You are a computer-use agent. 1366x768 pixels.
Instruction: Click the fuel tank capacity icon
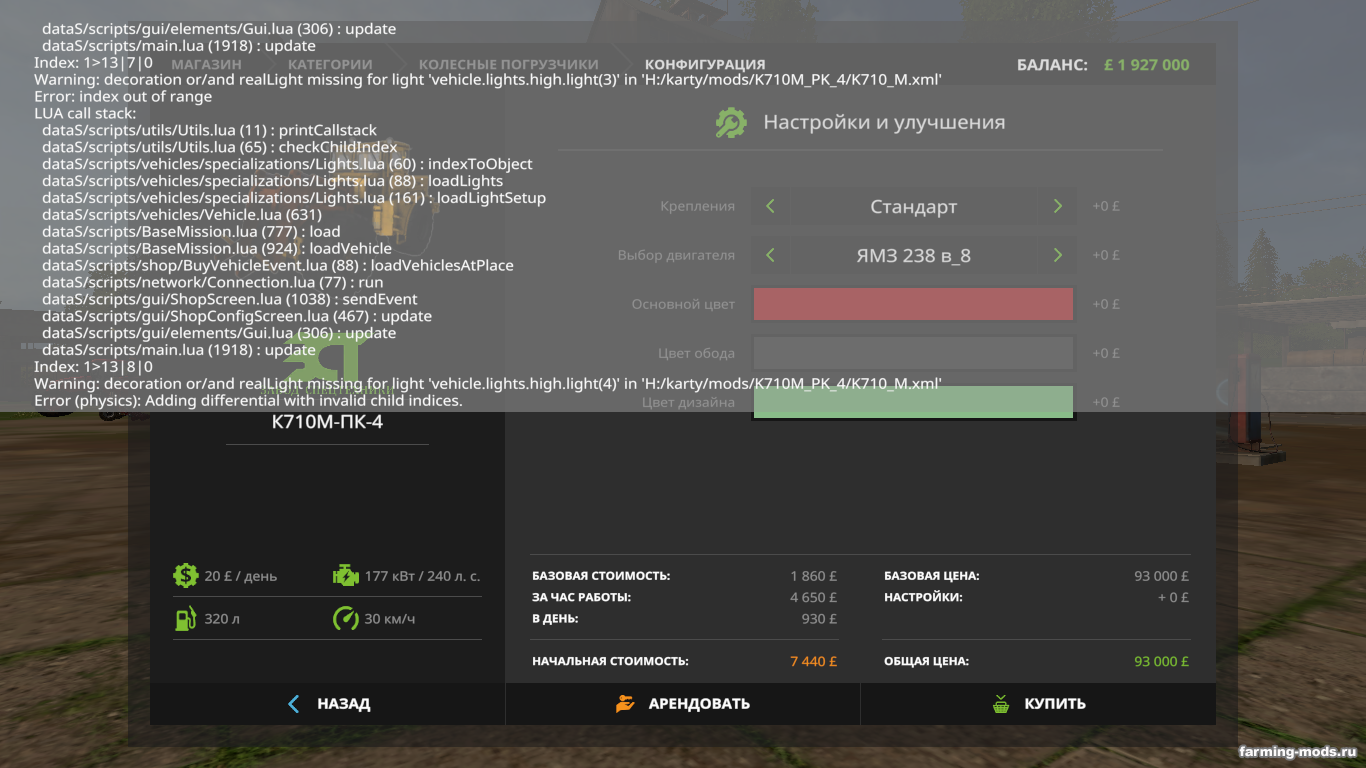185,618
